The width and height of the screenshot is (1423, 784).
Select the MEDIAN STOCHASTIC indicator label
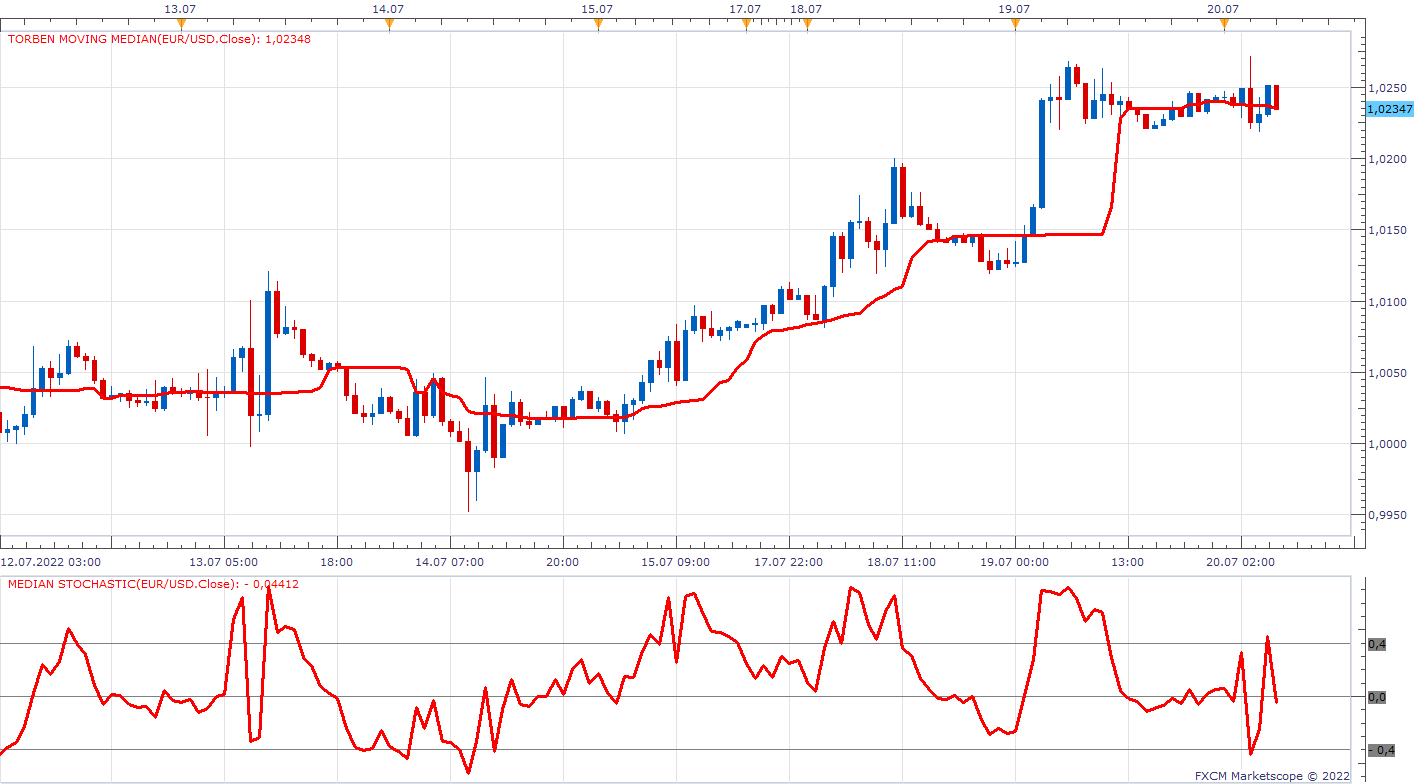[153, 584]
